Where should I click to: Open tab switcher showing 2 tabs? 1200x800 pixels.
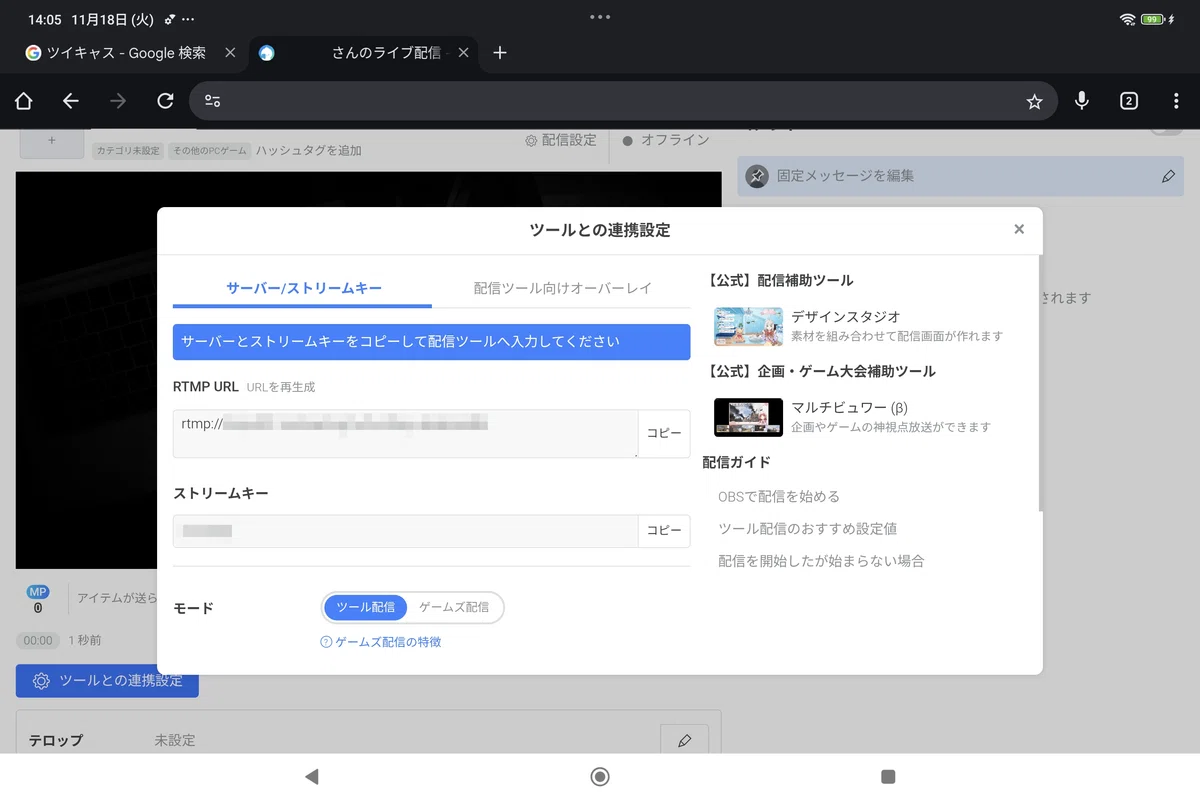(1129, 101)
